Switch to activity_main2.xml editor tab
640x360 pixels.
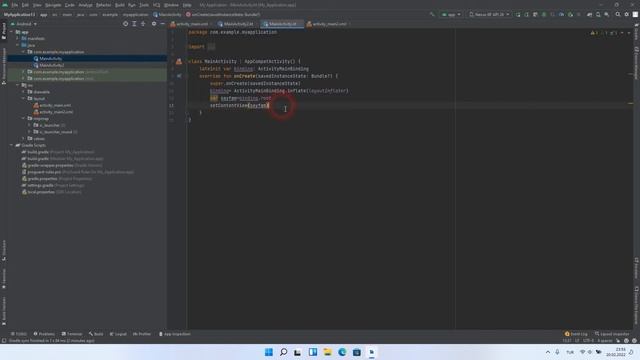pos(329,24)
